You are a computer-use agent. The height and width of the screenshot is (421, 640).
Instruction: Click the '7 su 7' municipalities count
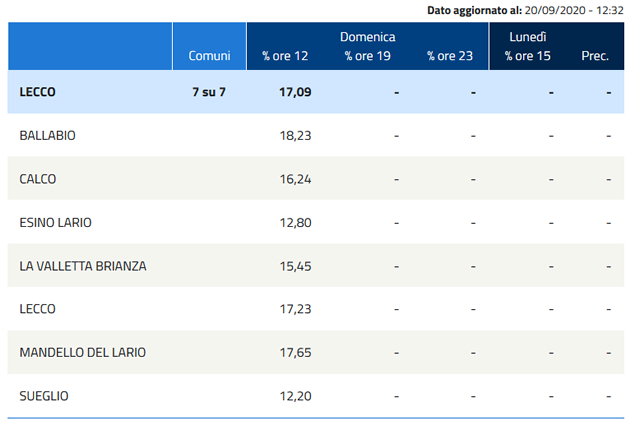210,92
